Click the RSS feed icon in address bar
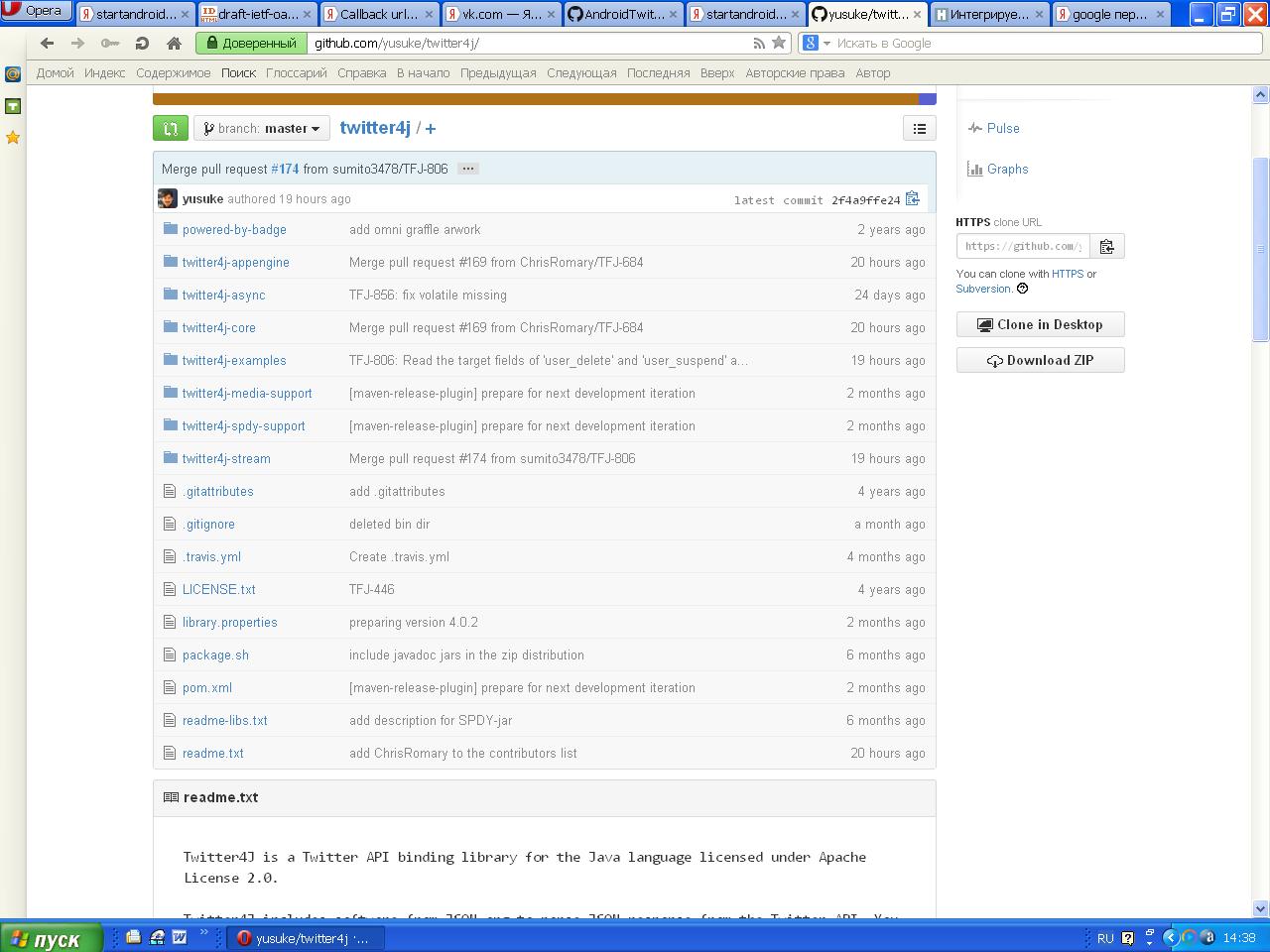The height and width of the screenshot is (952, 1270). 759,43
